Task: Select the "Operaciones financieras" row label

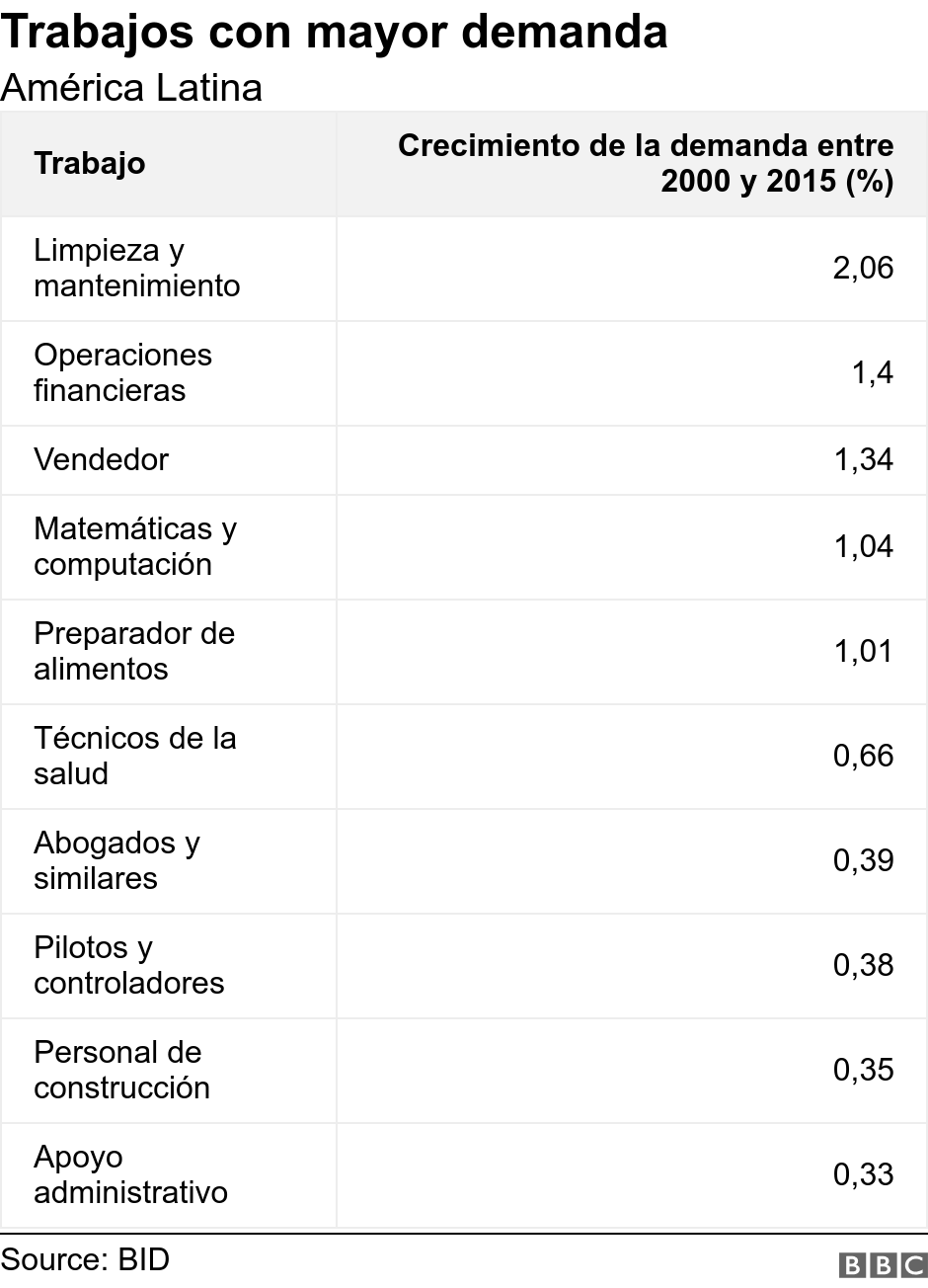Action: (x=122, y=373)
